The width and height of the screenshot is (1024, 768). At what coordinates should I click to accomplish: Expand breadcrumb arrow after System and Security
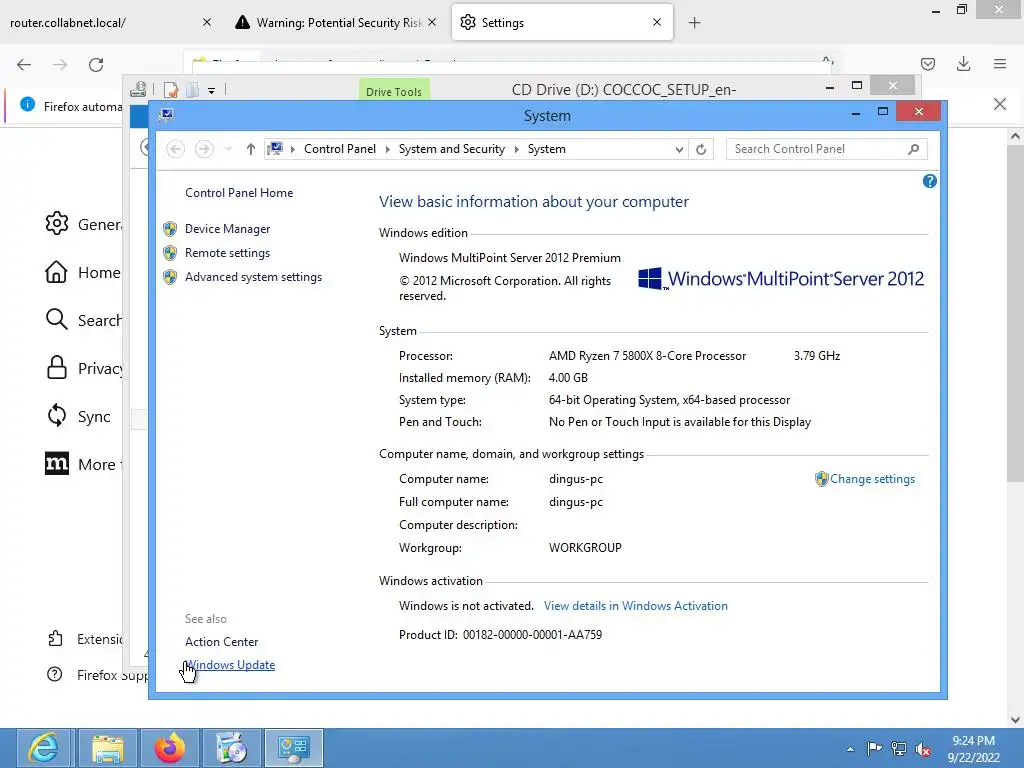click(x=516, y=150)
